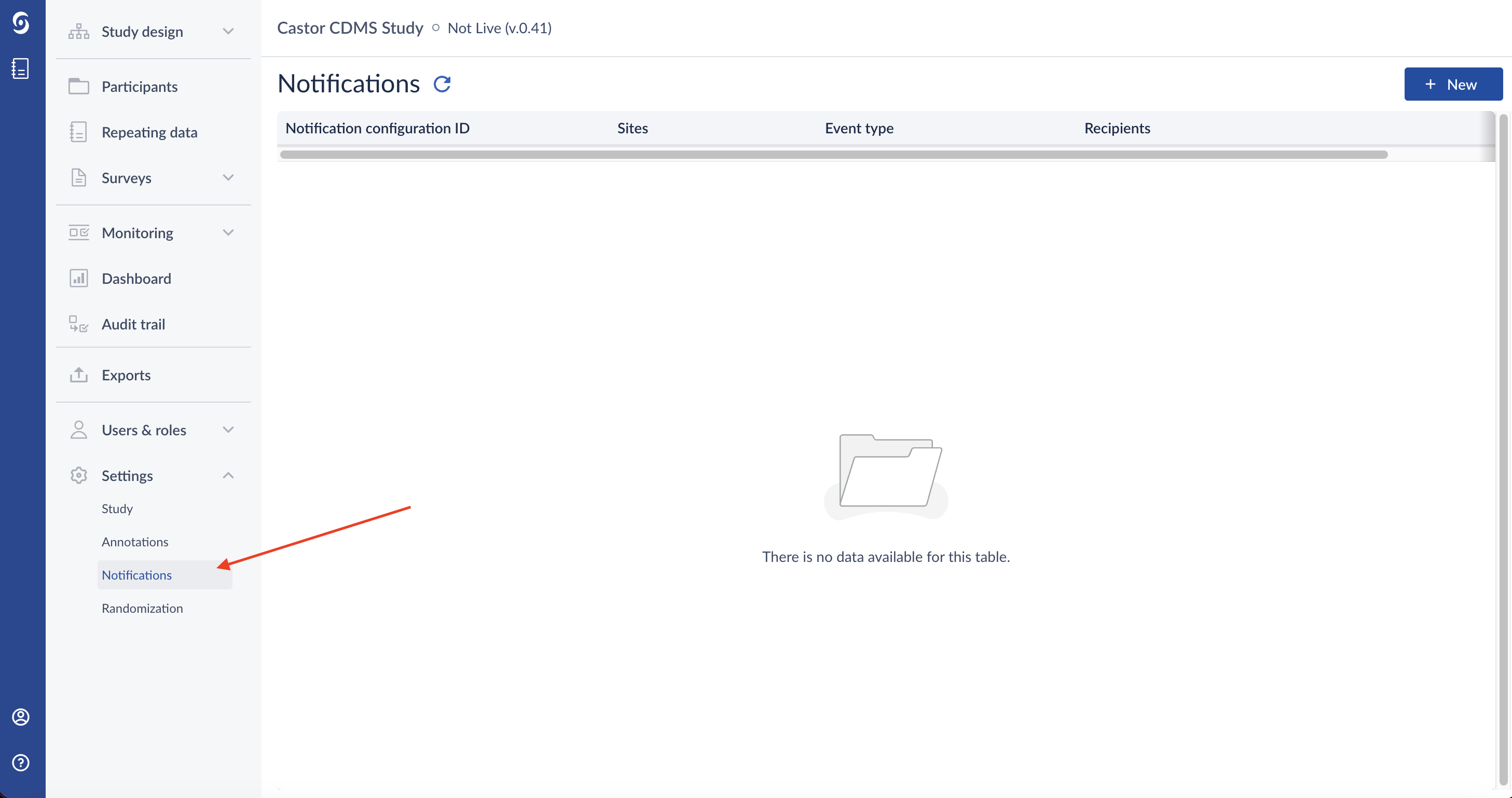Viewport: 1512px width, 798px height.
Task: Click the Dashboard chart icon
Action: tap(79, 278)
